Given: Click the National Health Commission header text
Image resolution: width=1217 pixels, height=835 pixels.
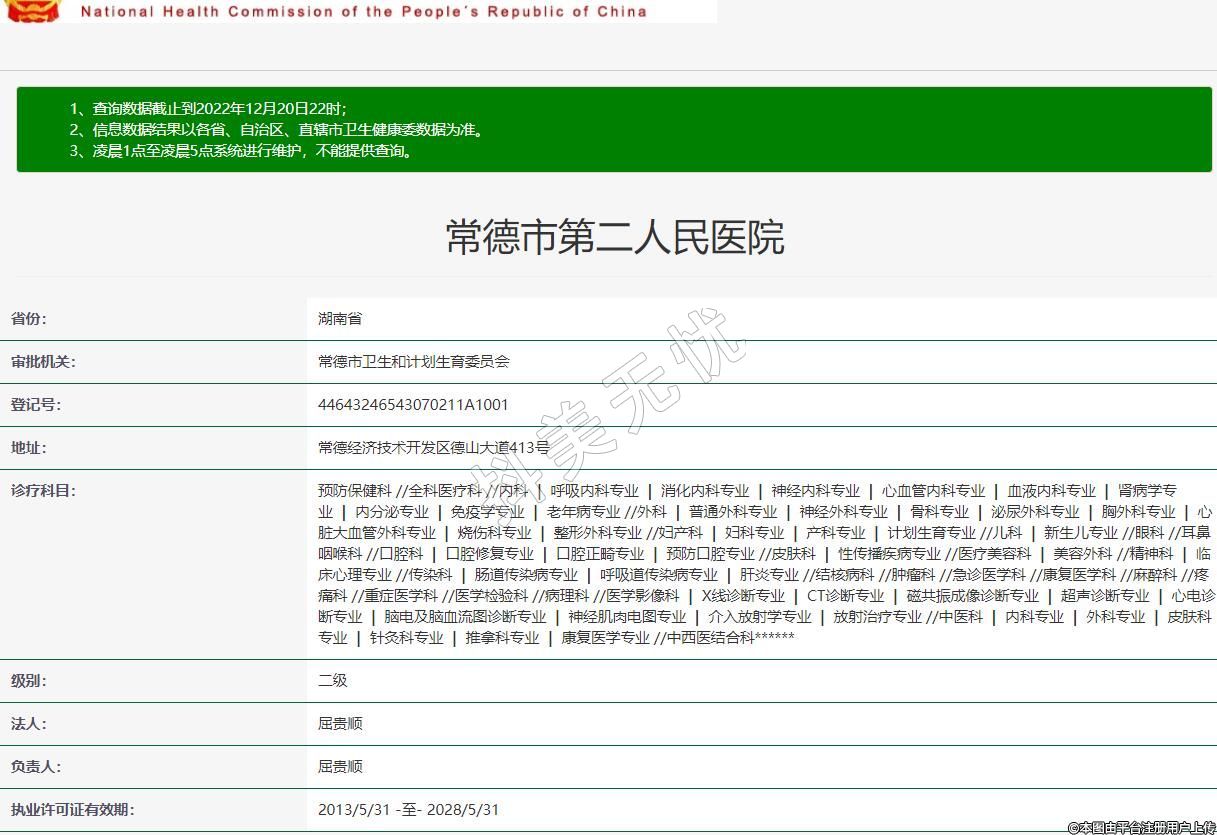Looking at the screenshot, I should 363,12.
